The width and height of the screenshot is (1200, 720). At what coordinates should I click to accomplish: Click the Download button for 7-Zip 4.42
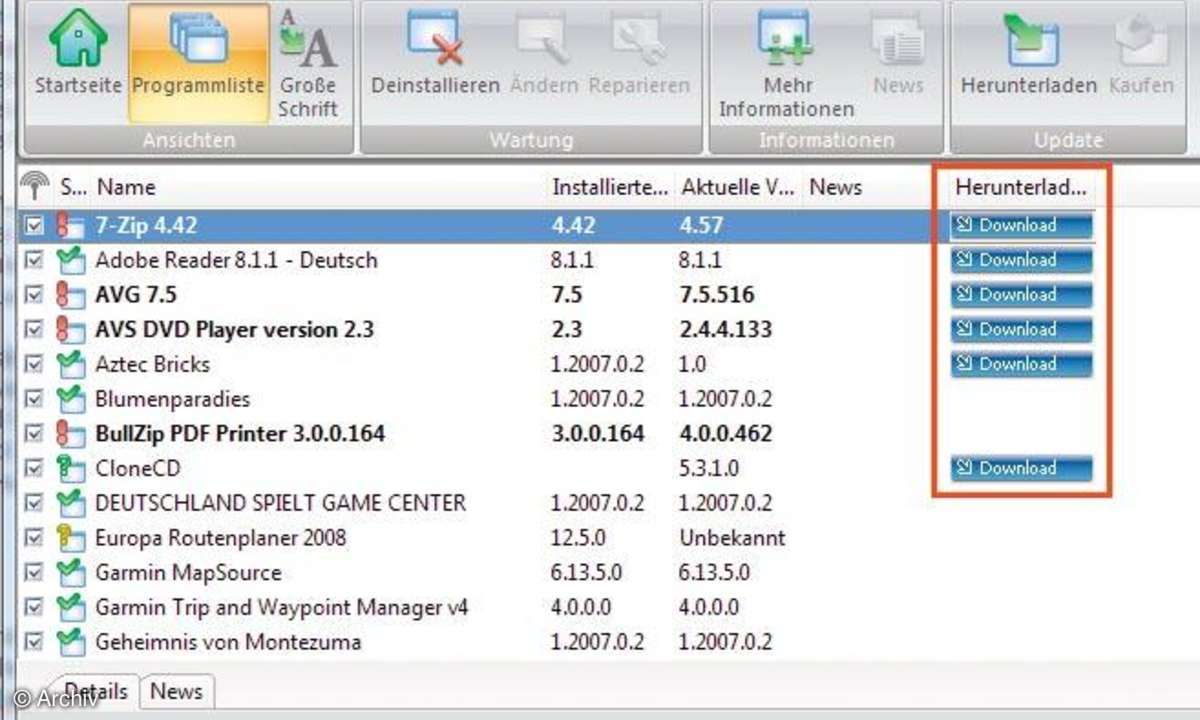coord(1021,226)
